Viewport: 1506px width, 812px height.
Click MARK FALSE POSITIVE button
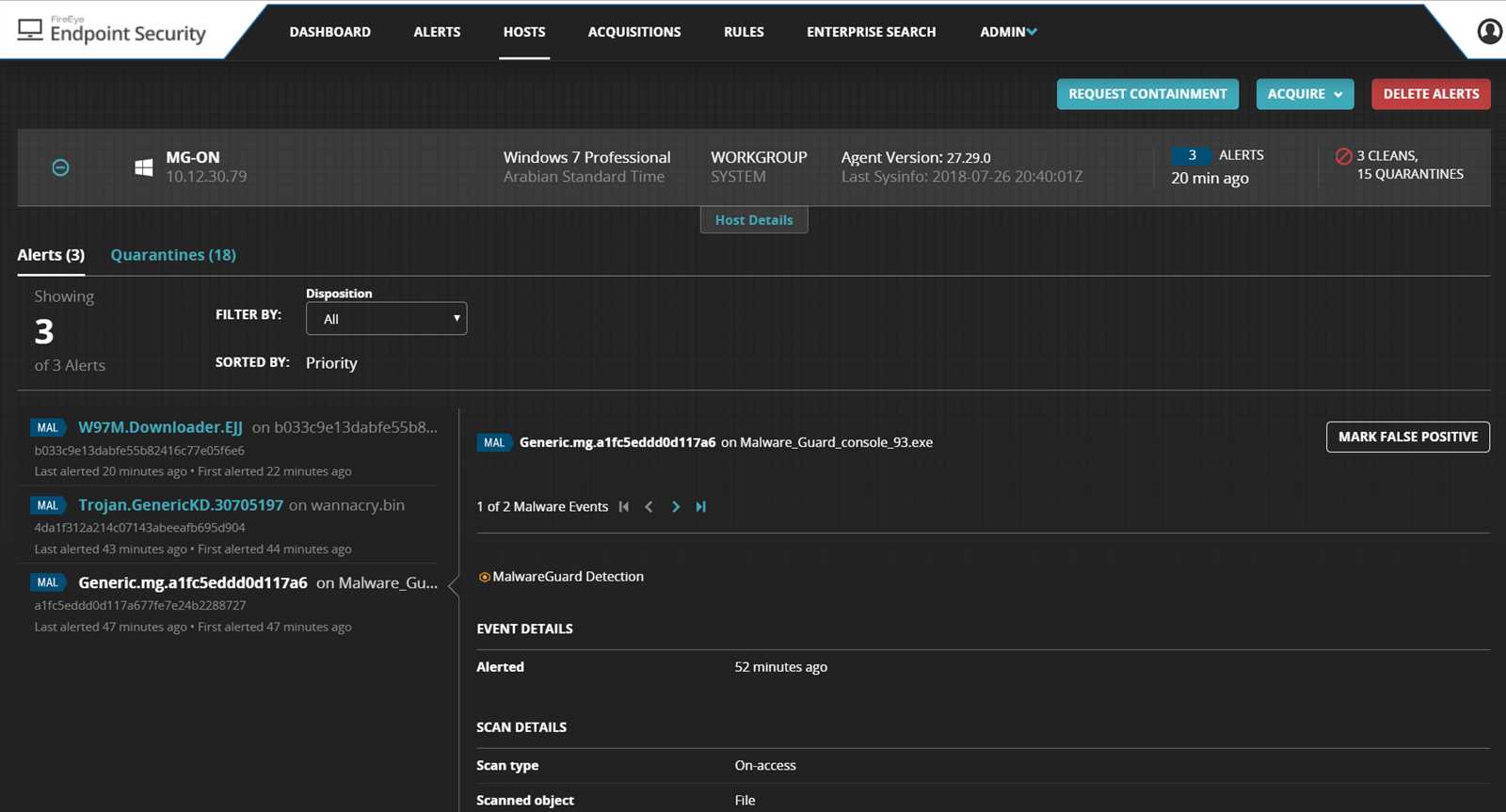[x=1408, y=437]
